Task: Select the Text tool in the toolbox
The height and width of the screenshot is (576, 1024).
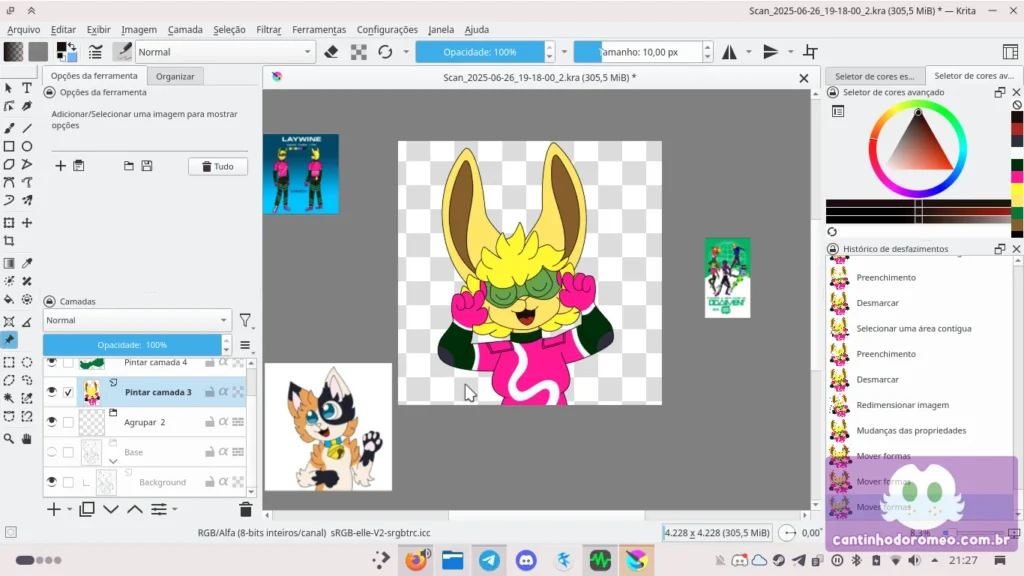Action: [x=27, y=88]
